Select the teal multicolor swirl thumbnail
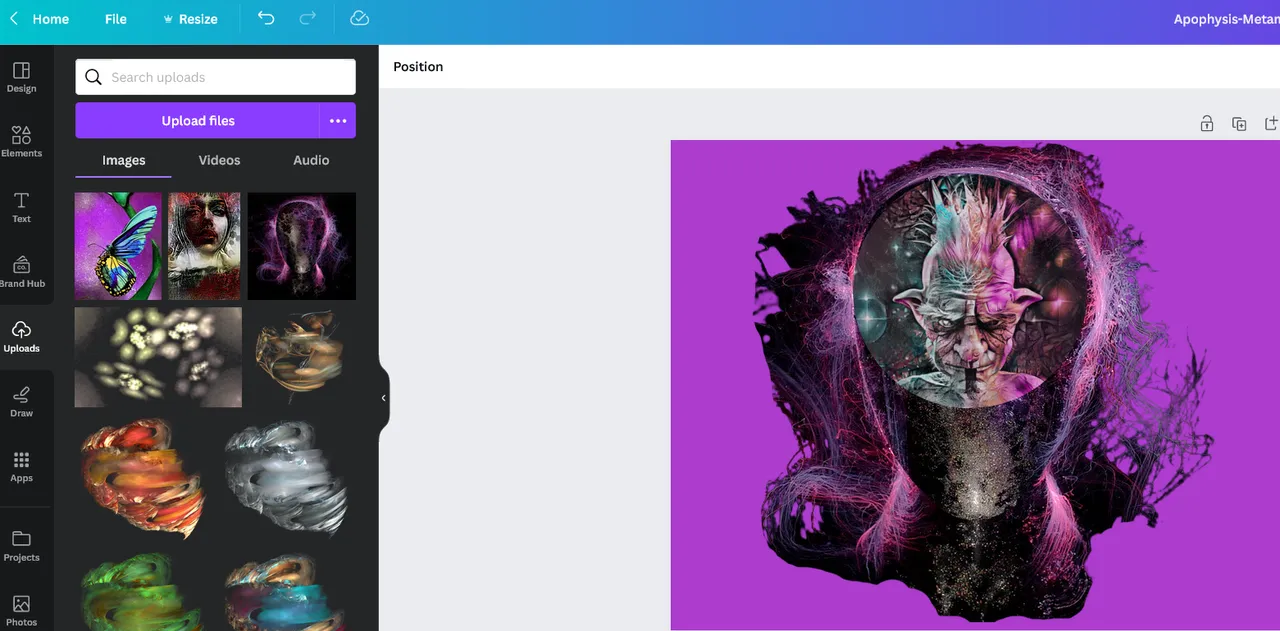This screenshot has width=1280, height=631. click(287, 592)
